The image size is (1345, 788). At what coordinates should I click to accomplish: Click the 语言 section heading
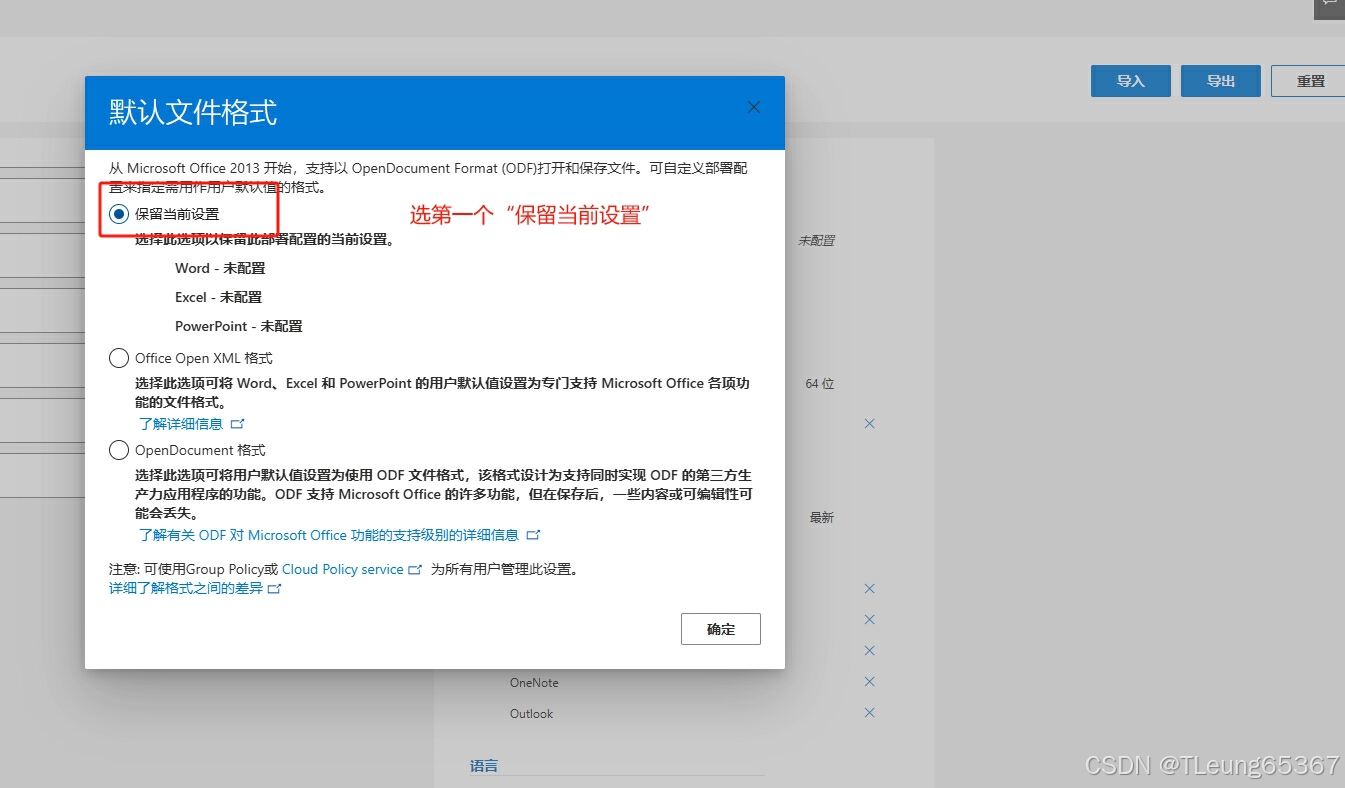(484, 766)
